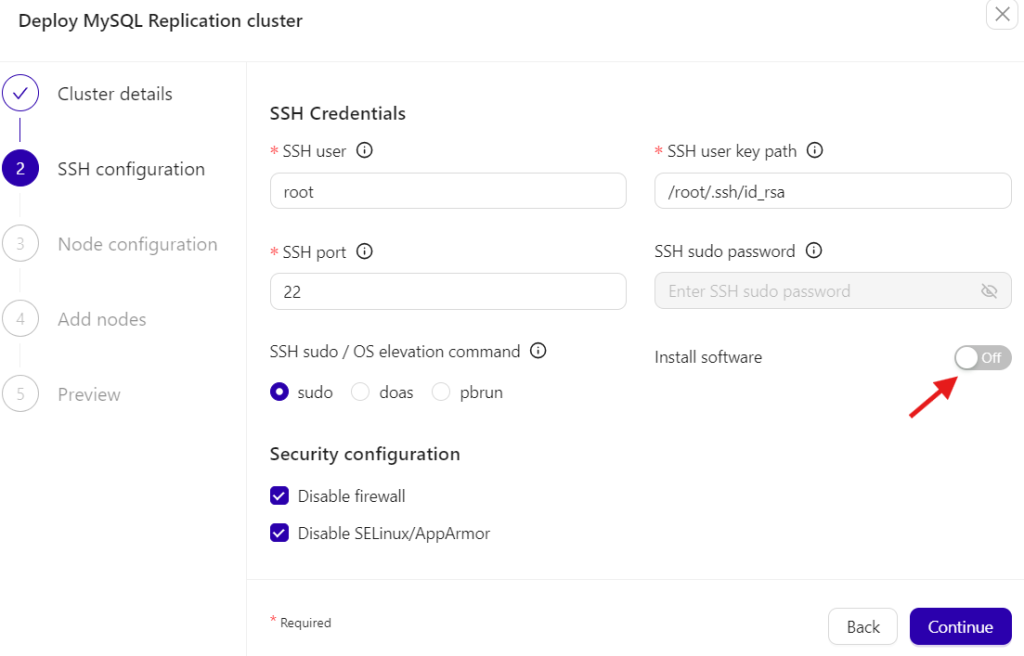This screenshot has height=656, width=1024.
Task: Uncheck Disable SELinux/AppArmor checkbox
Action: [280, 533]
